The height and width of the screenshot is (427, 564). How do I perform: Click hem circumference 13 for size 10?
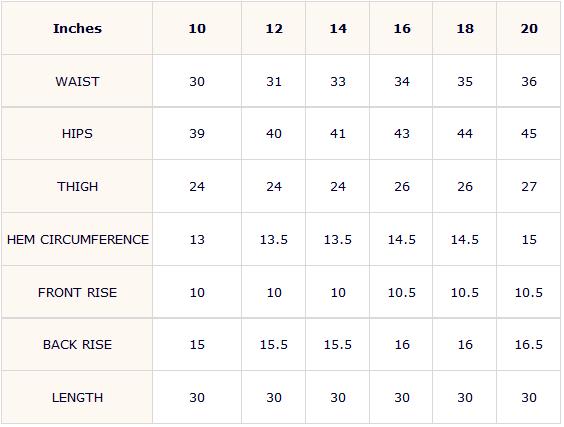tap(197, 240)
